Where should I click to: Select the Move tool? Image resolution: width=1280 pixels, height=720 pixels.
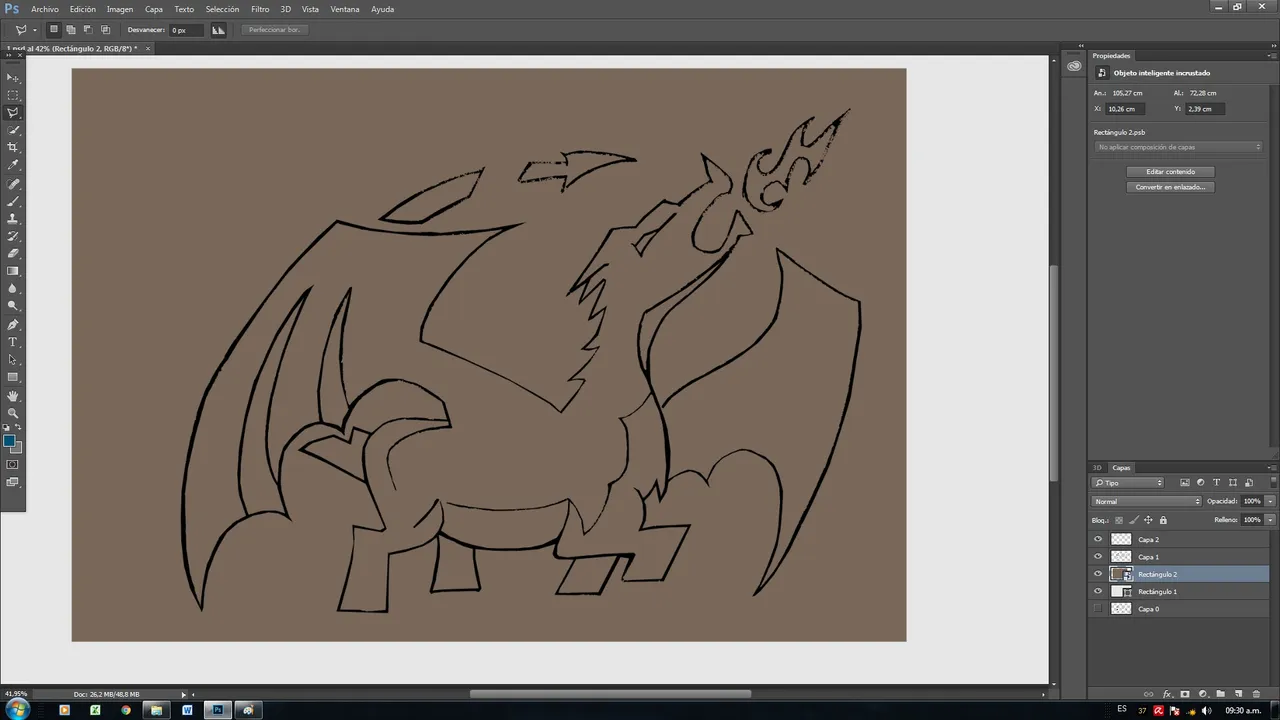pyautogui.click(x=13, y=78)
